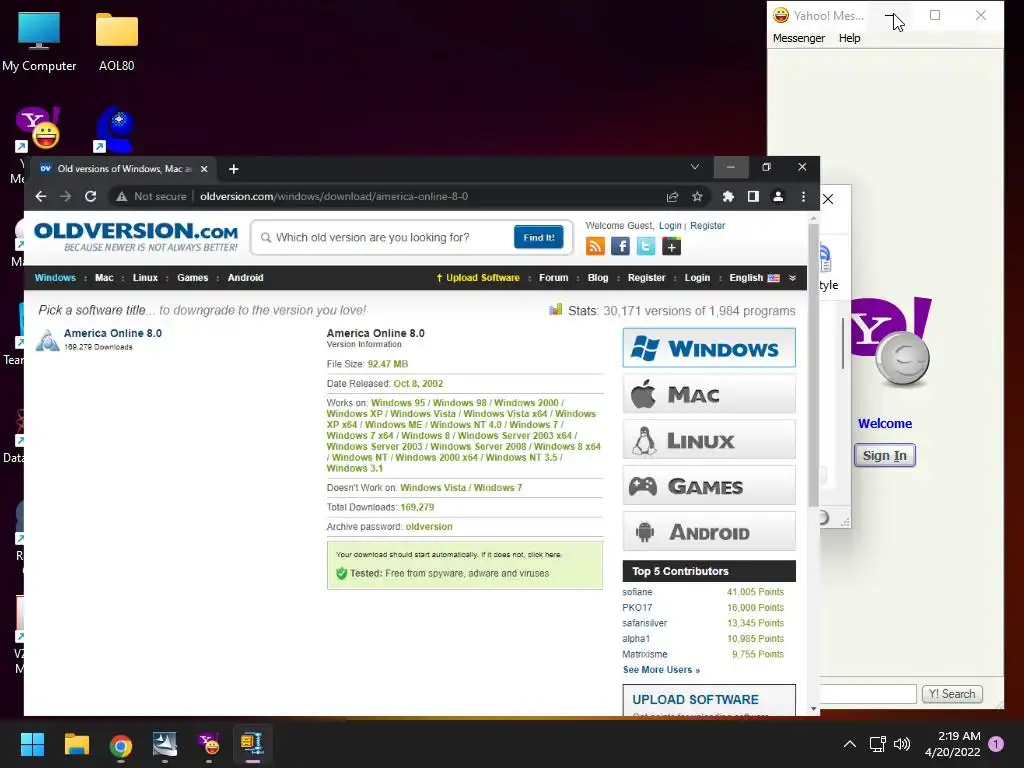Click Sign In in Yahoo Messenger
This screenshot has height=768, width=1024.
[x=884, y=455]
